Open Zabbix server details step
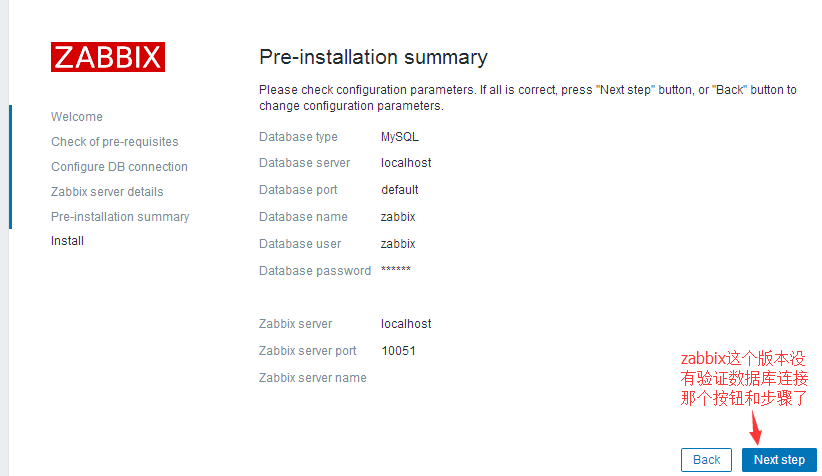 pos(107,192)
